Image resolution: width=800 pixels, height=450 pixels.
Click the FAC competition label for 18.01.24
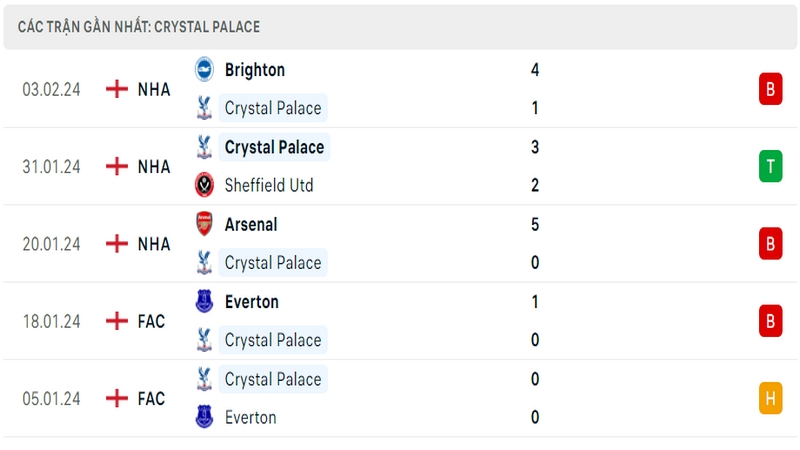point(151,321)
